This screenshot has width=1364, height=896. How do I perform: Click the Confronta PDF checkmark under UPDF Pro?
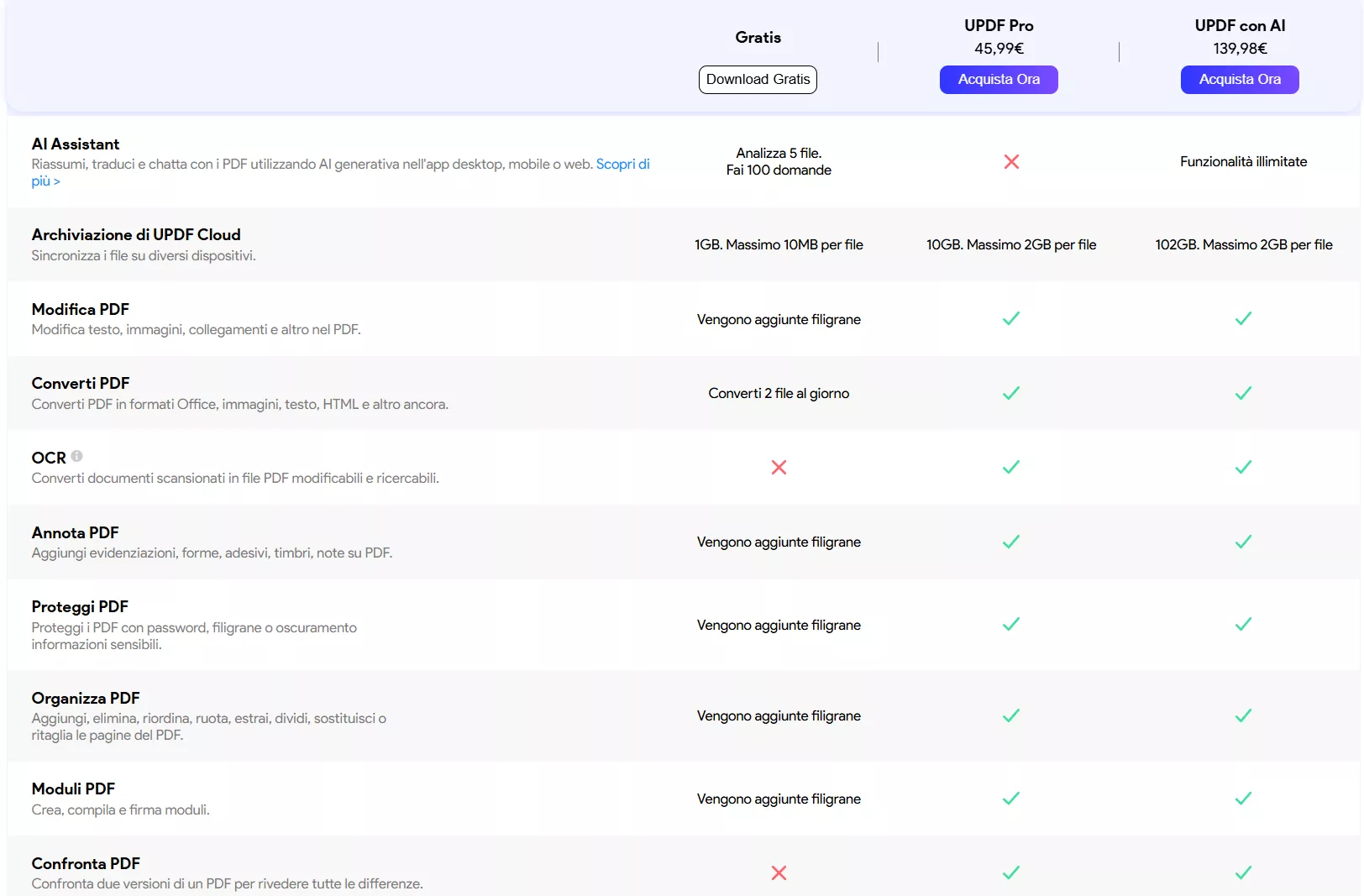(1011, 872)
